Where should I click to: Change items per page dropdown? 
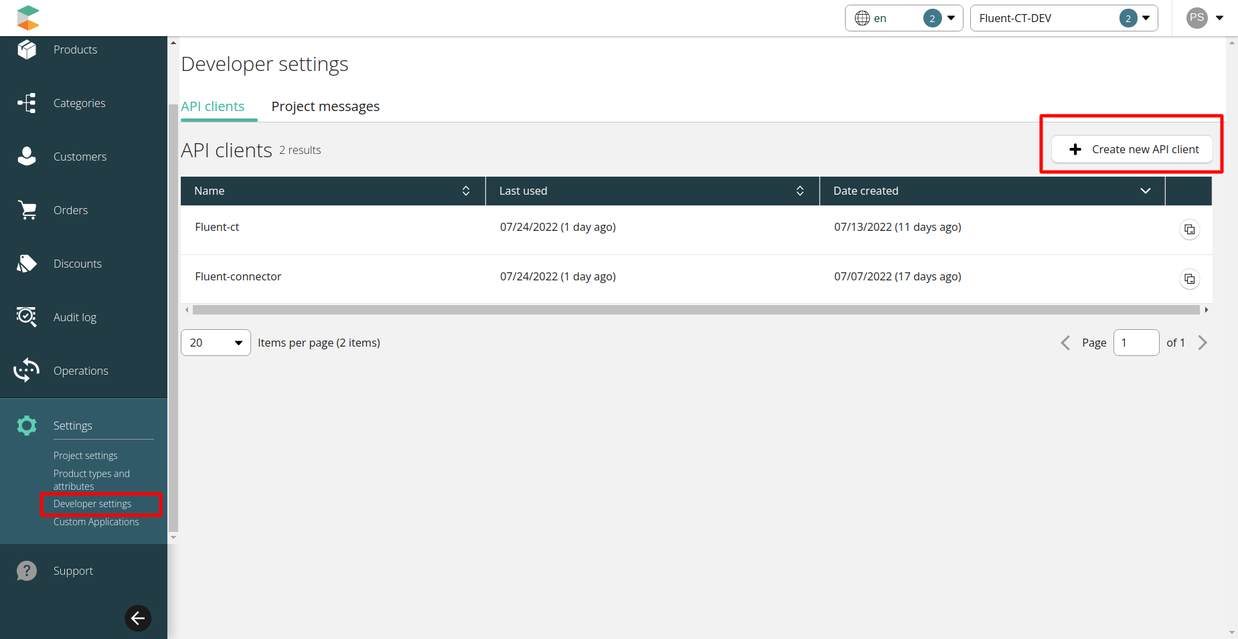click(215, 343)
